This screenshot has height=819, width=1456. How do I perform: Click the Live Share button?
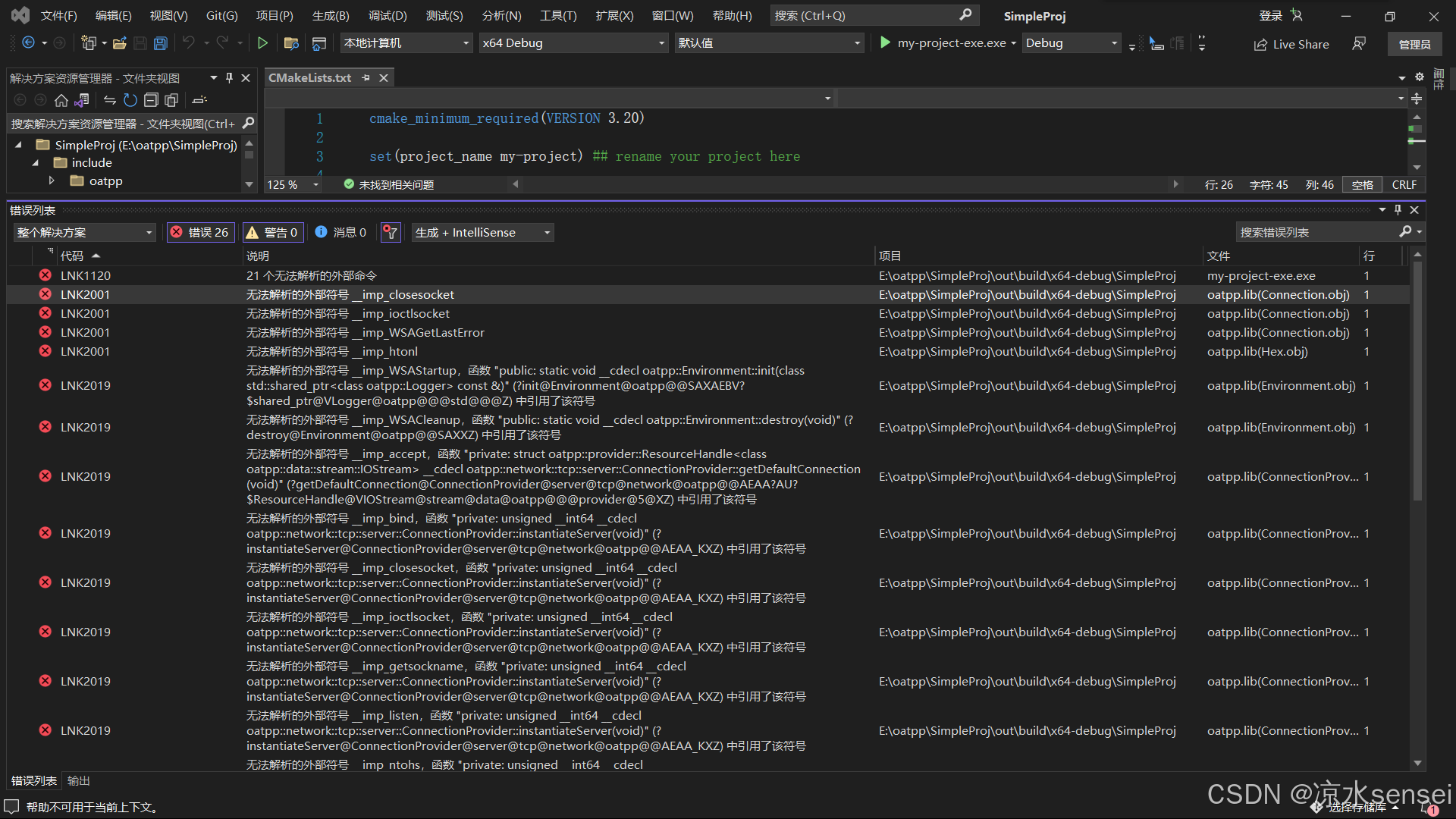point(1291,44)
